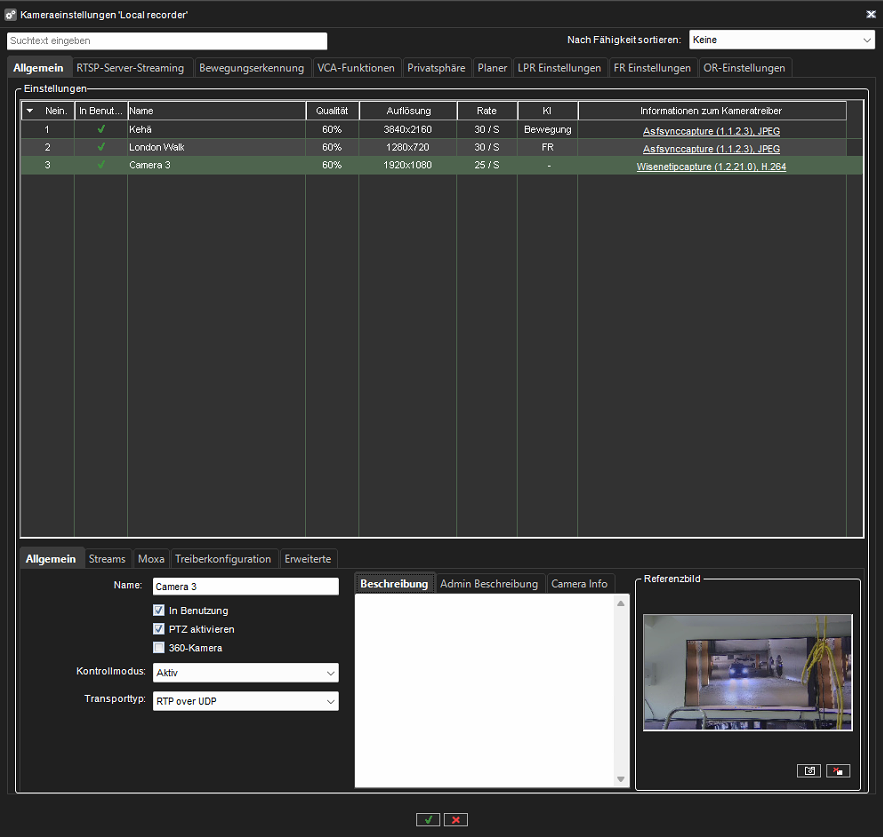
Task: Switch to Admin Beschreibung tab
Action: tap(489, 584)
